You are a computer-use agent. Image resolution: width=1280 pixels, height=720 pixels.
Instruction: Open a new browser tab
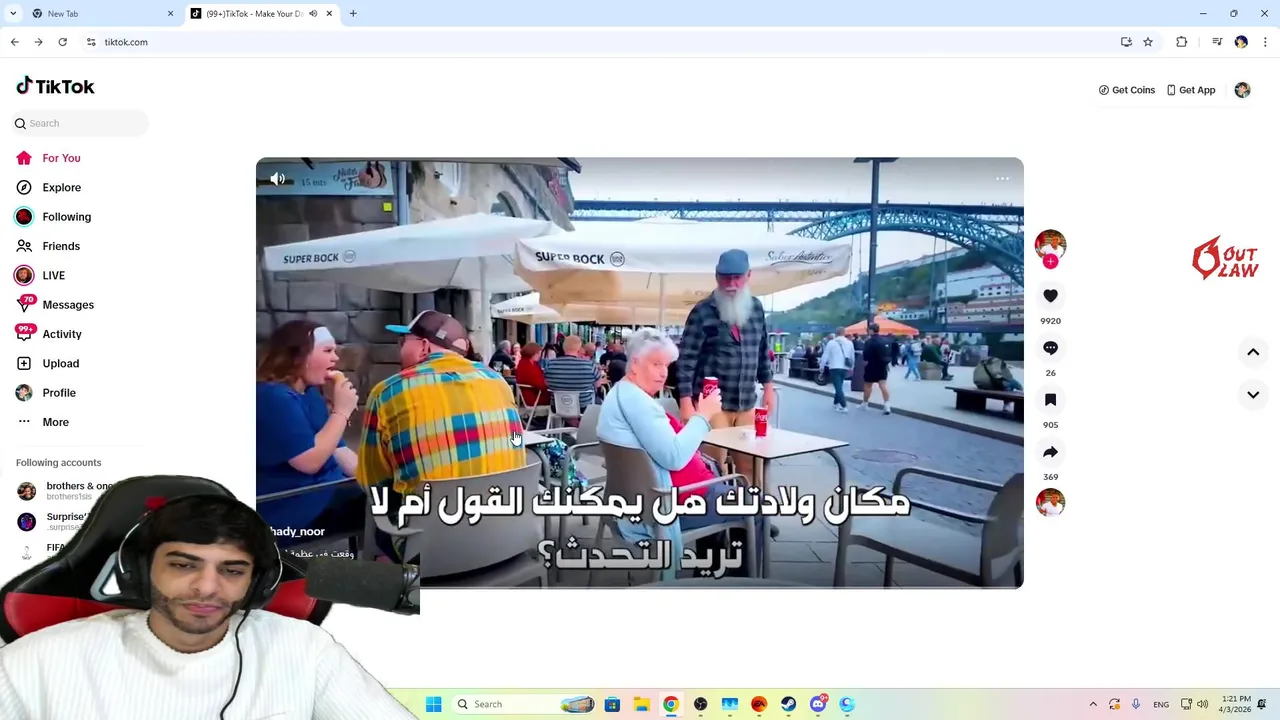[x=353, y=14]
